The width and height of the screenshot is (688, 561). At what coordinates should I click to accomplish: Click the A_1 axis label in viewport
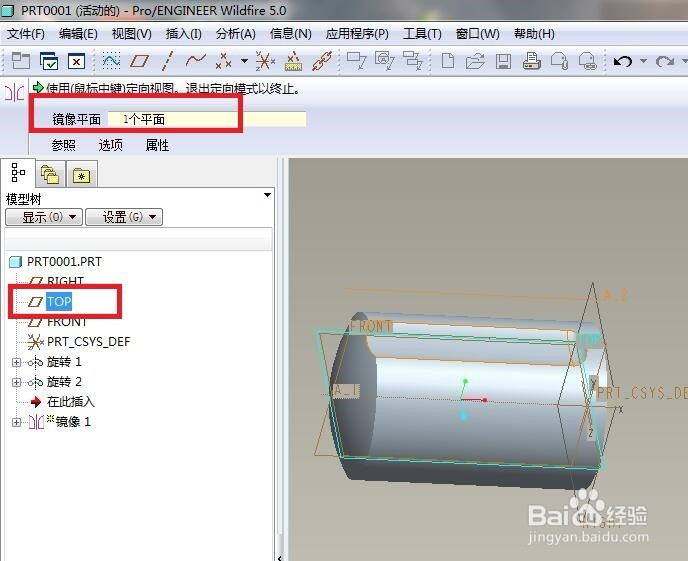tap(346, 390)
